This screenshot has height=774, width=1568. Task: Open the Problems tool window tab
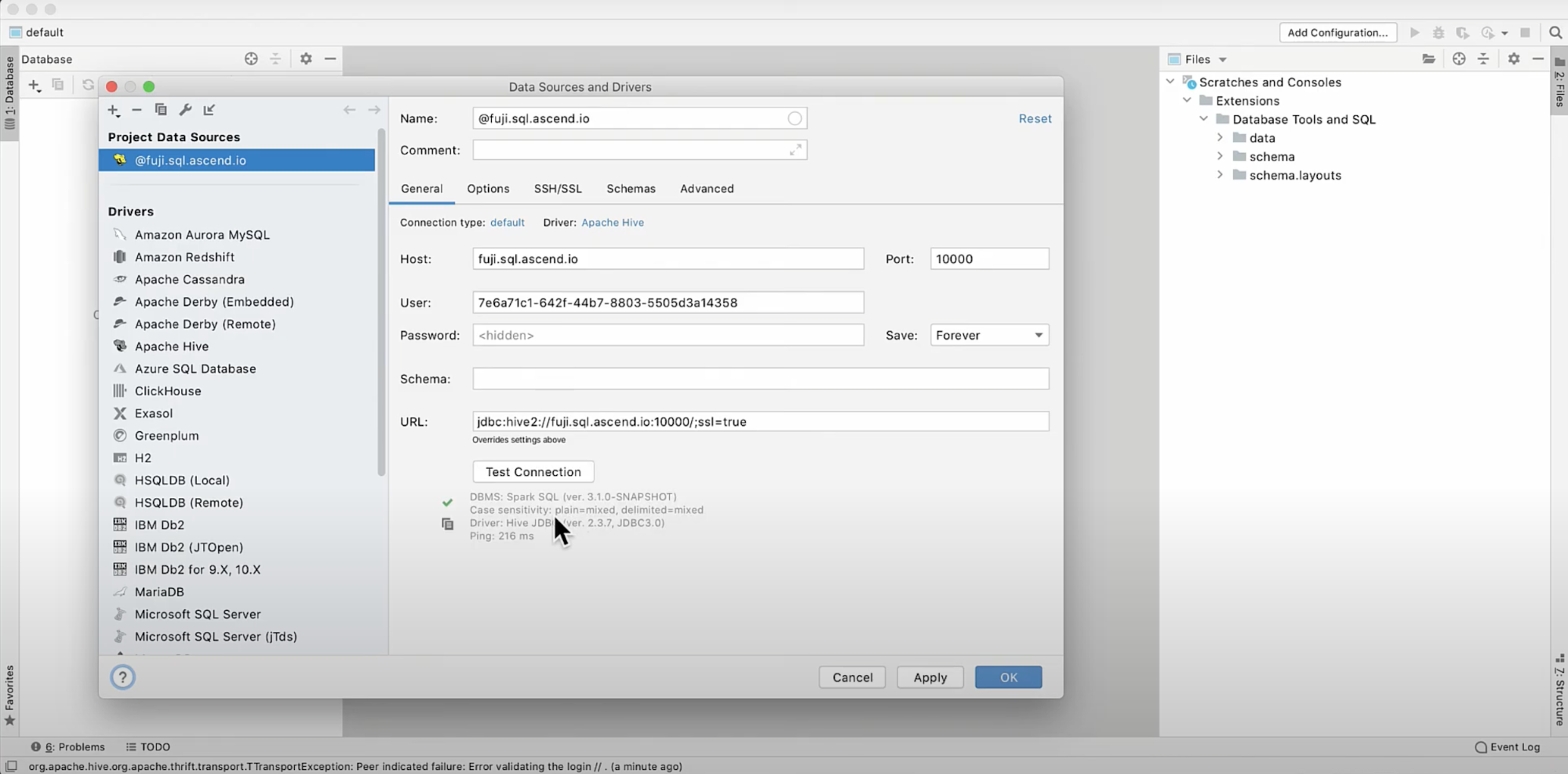pos(68,747)
